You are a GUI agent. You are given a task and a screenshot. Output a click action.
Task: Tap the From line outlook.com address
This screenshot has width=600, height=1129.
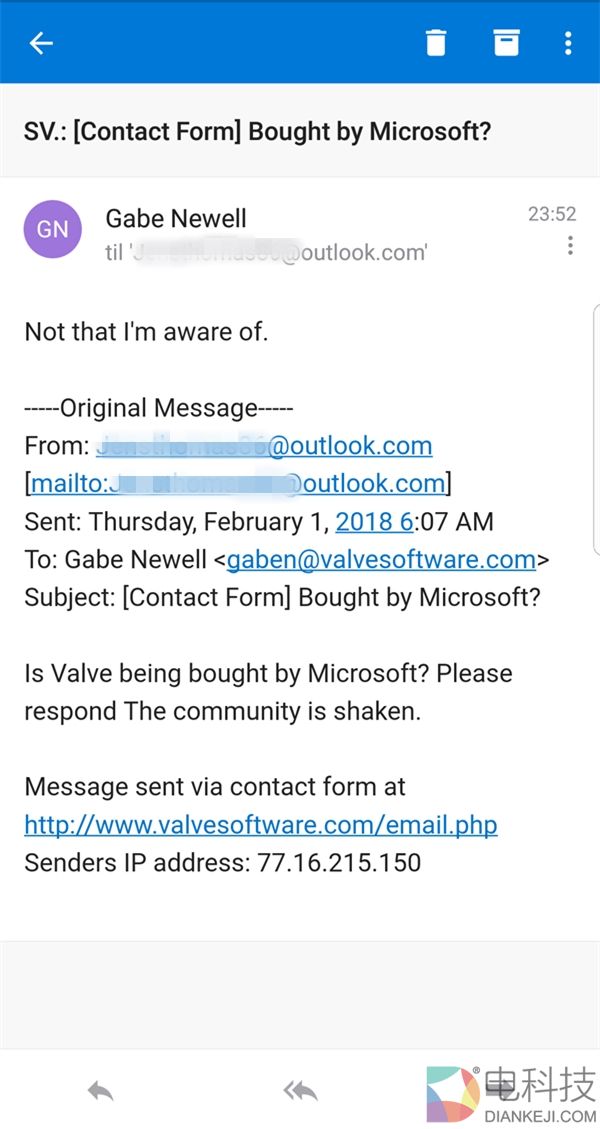point(265,446)
